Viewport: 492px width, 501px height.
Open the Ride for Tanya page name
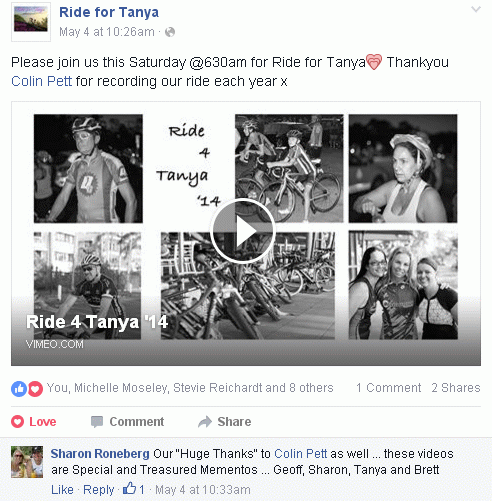[x=109, y=12]
